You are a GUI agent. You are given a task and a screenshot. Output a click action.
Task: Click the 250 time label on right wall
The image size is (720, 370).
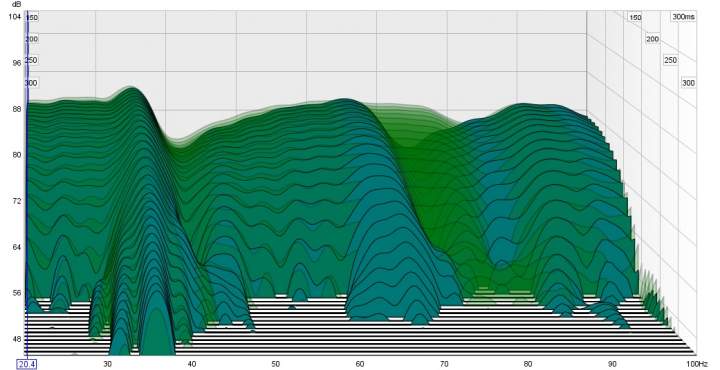pyautogui.click(x=670, y=60)
